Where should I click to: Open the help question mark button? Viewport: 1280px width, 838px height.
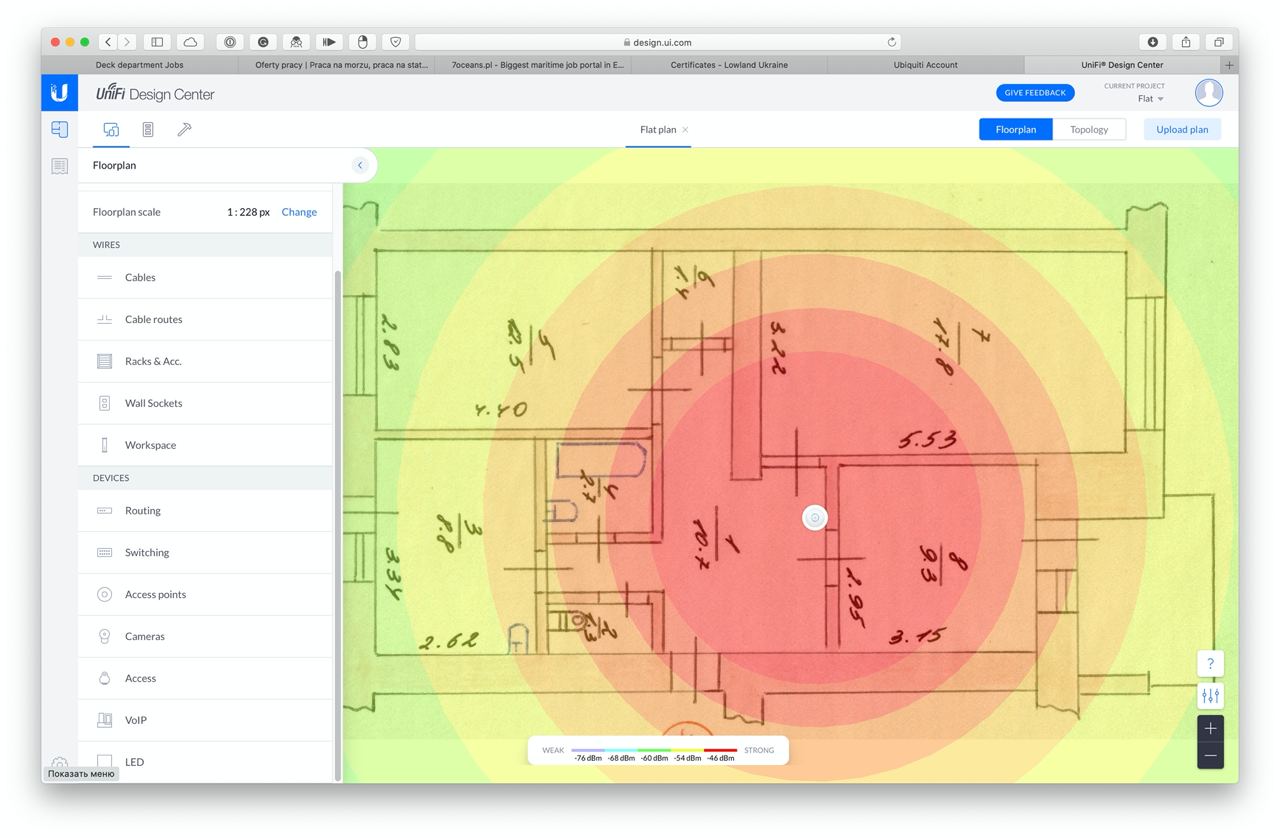[1210, 663]
